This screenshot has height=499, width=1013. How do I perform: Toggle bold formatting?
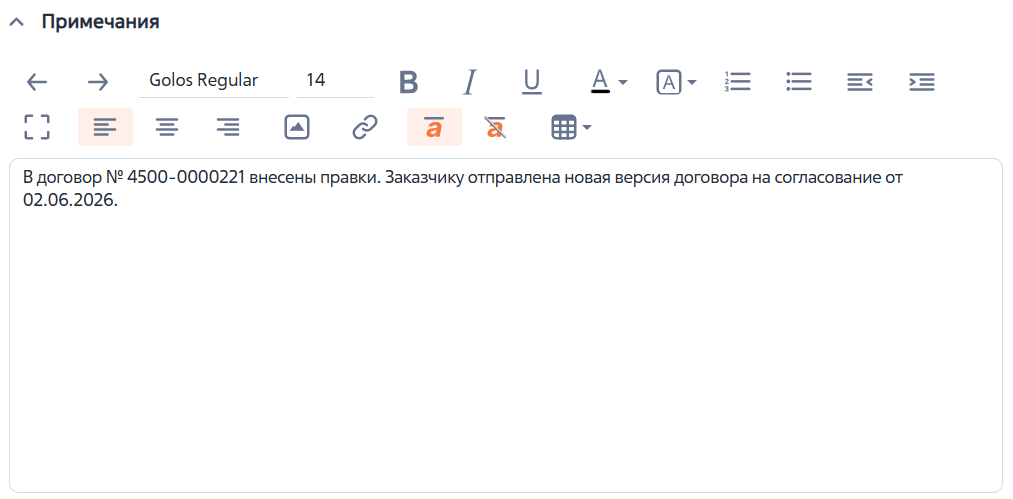pos(408,82)
